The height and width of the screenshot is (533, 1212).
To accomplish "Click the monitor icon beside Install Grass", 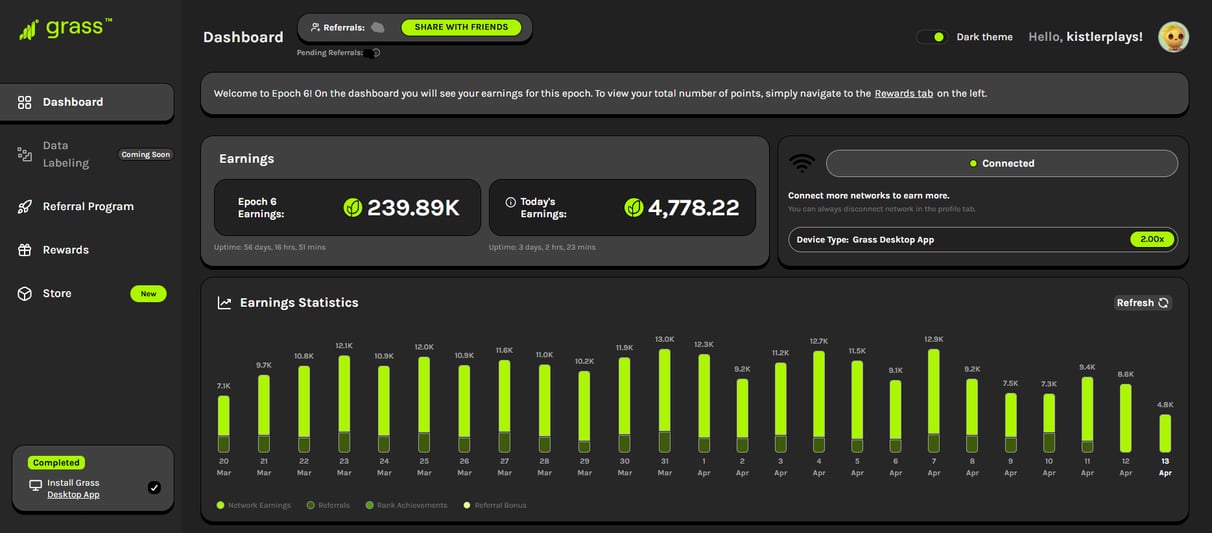I will (36, 484).
